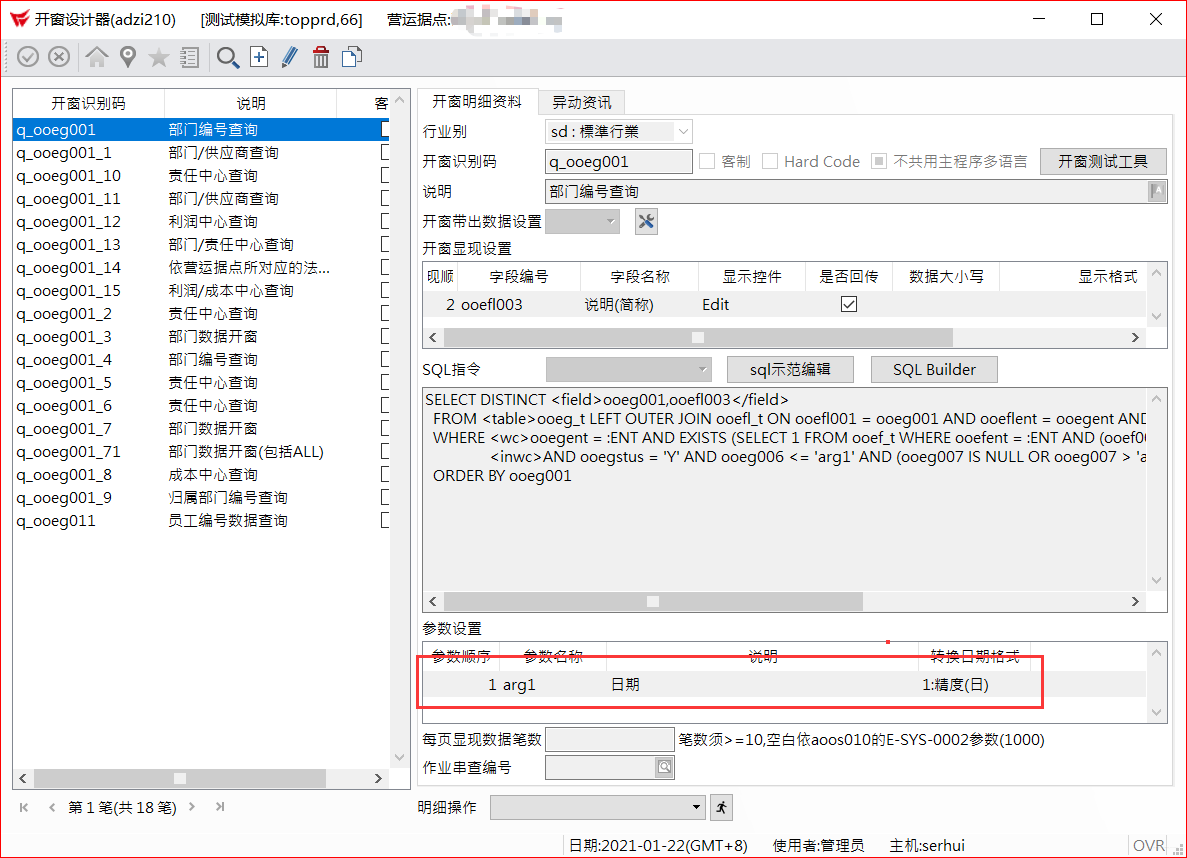Select row q_ooeg001_5
The image size is (1187, 858).
click(201, 382)
